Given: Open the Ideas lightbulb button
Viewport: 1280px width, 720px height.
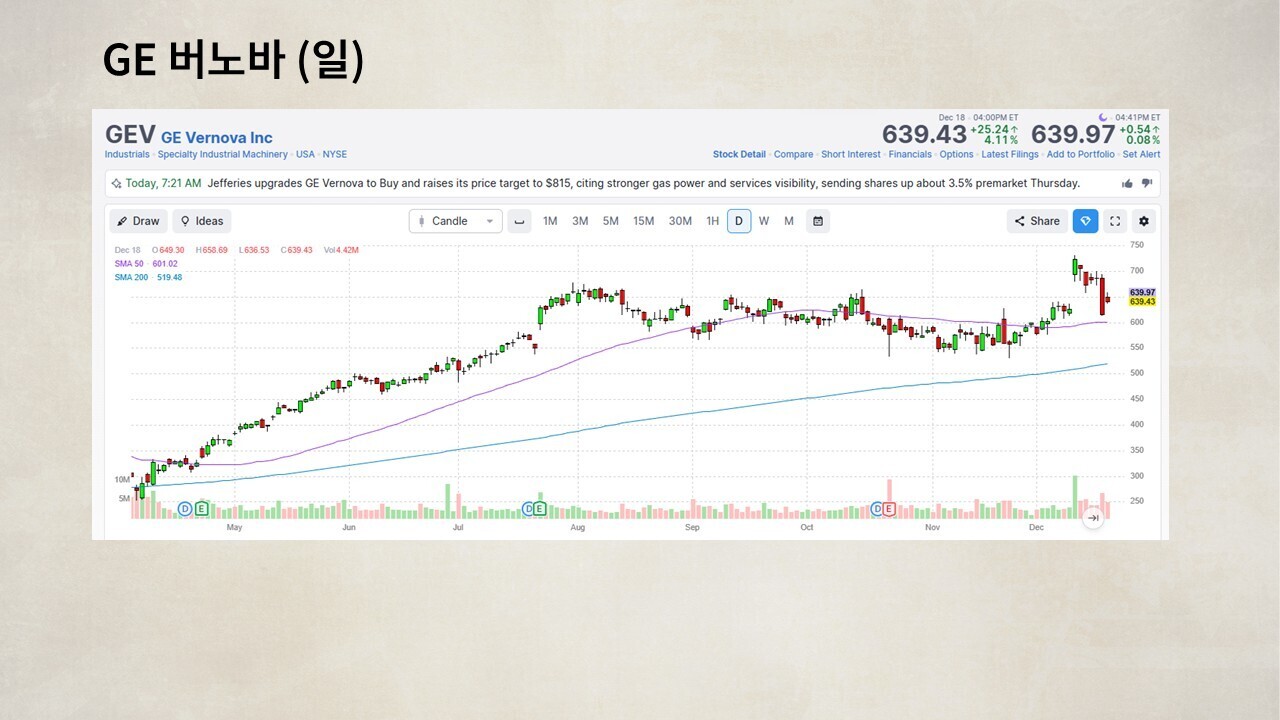Looking at the screenshot, I should (x=202, y=221).
